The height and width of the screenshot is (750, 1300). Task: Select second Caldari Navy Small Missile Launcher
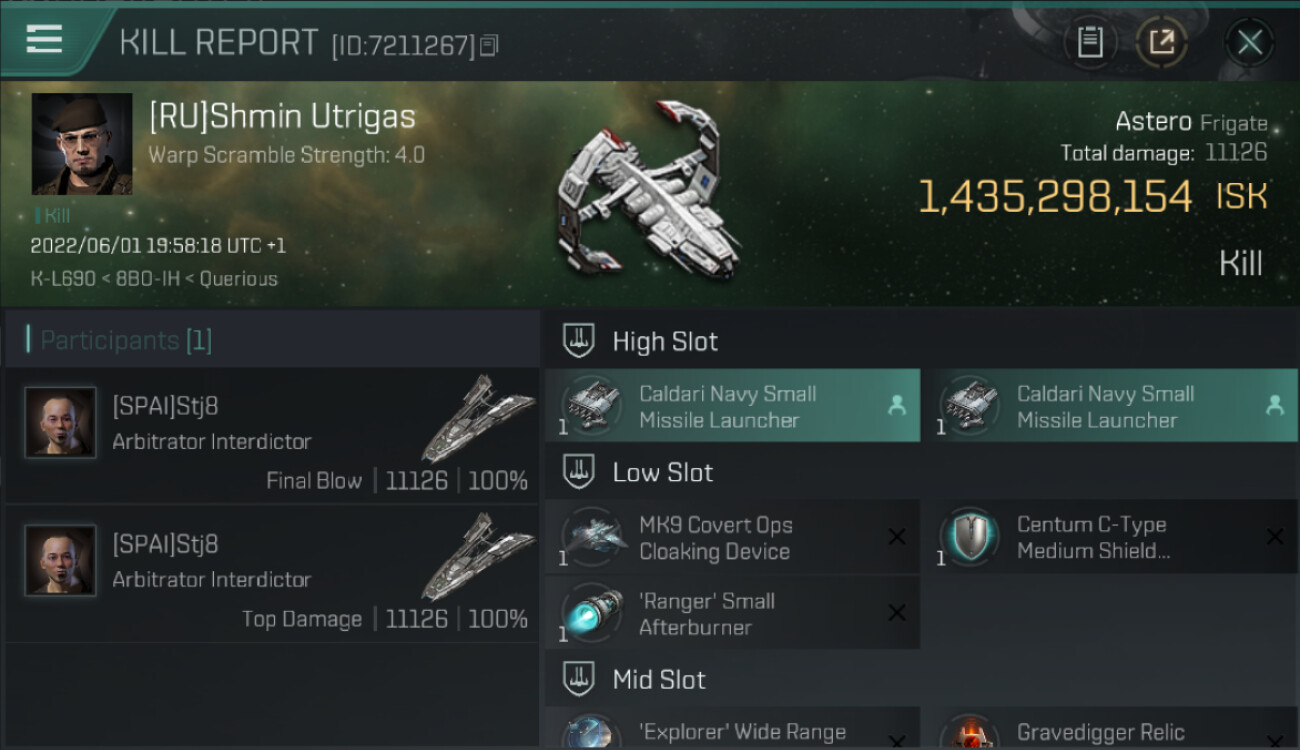(x=1109, y=406)
